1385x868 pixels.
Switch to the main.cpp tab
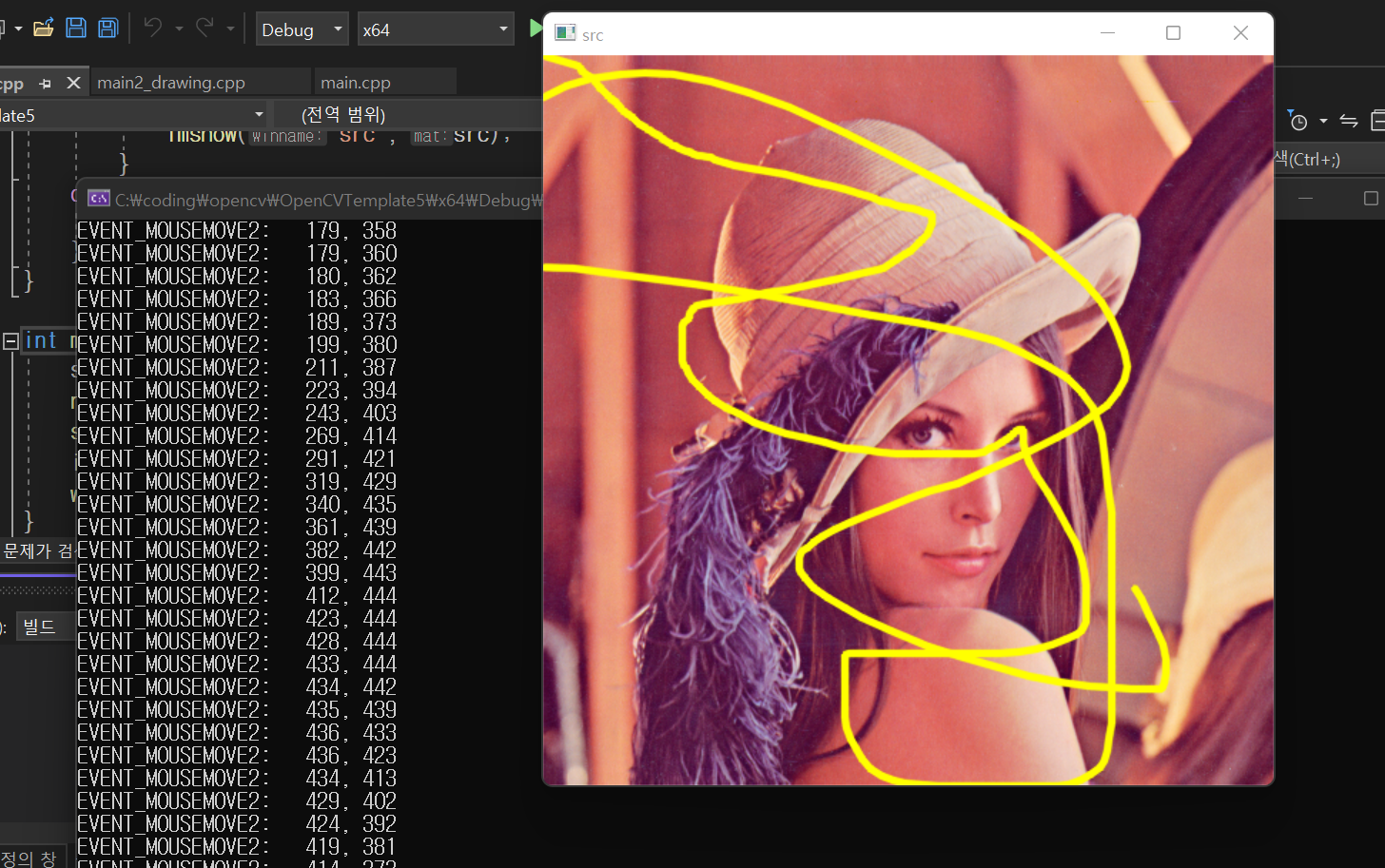tap(356, 83)
